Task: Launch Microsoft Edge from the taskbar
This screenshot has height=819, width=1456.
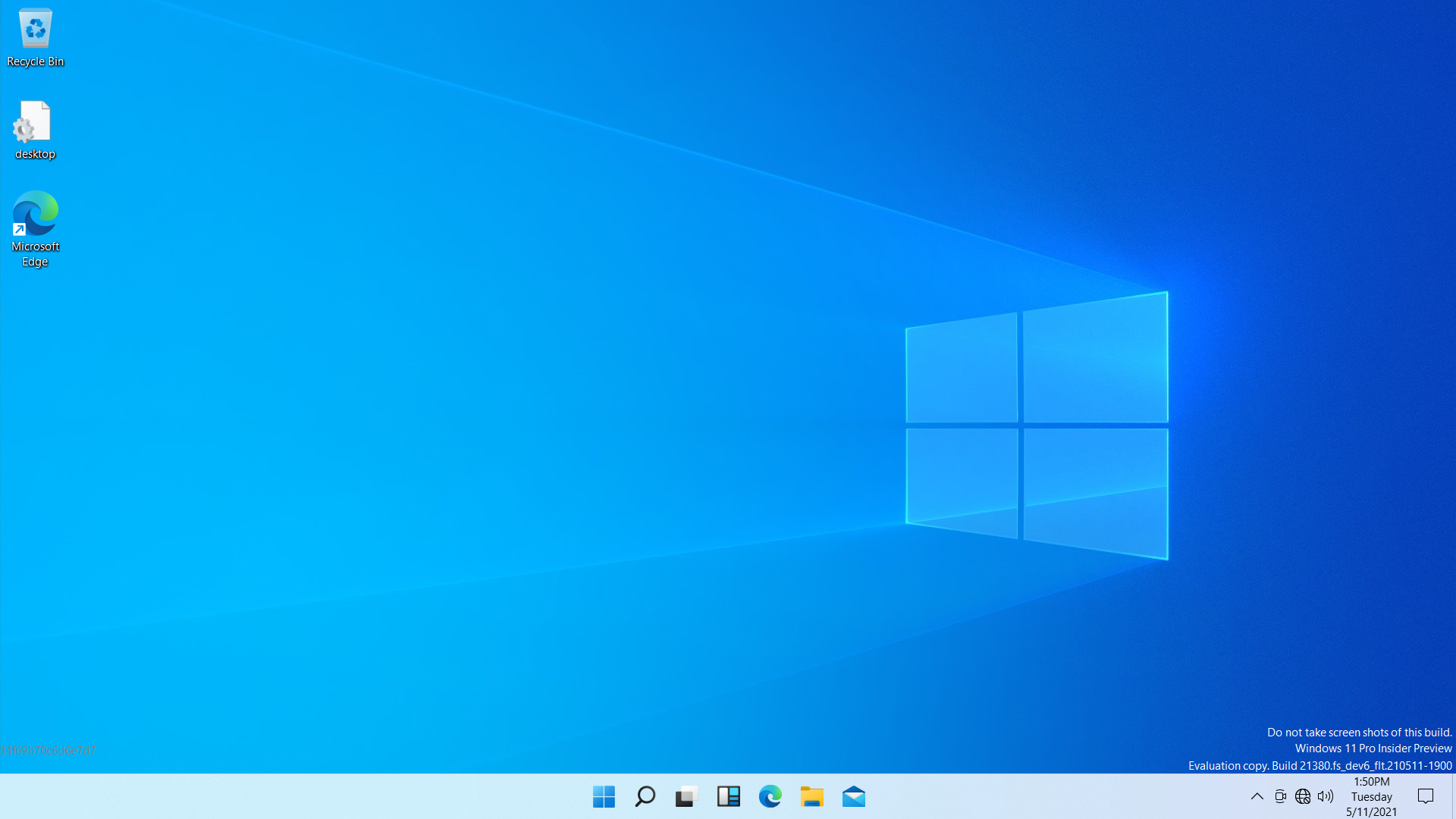Action: (x=770, y=796)
